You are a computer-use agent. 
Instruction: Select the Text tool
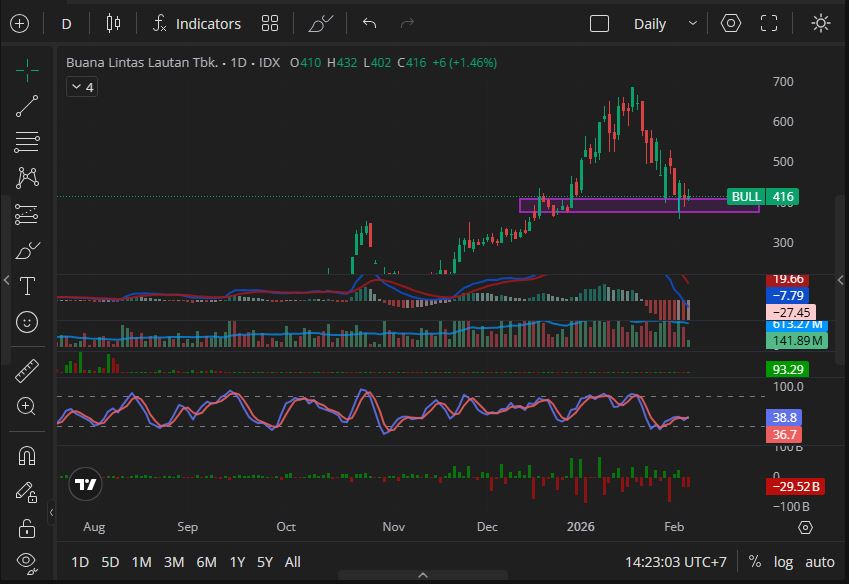[x=27, y=286]
